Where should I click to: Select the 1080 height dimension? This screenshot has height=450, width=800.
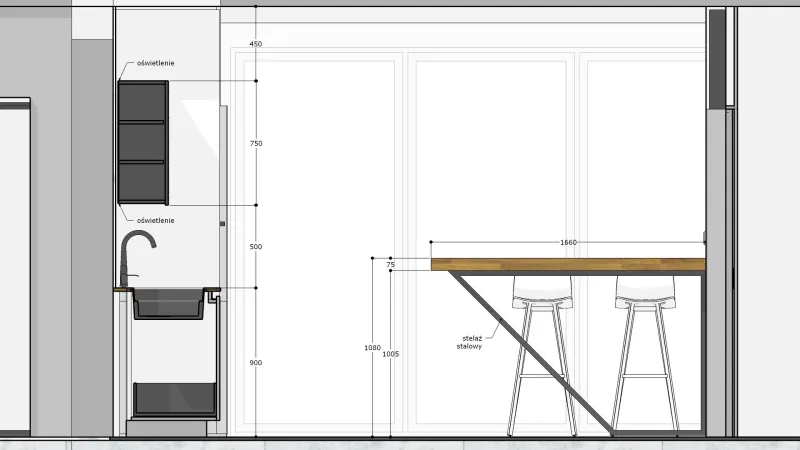point(372,347)
